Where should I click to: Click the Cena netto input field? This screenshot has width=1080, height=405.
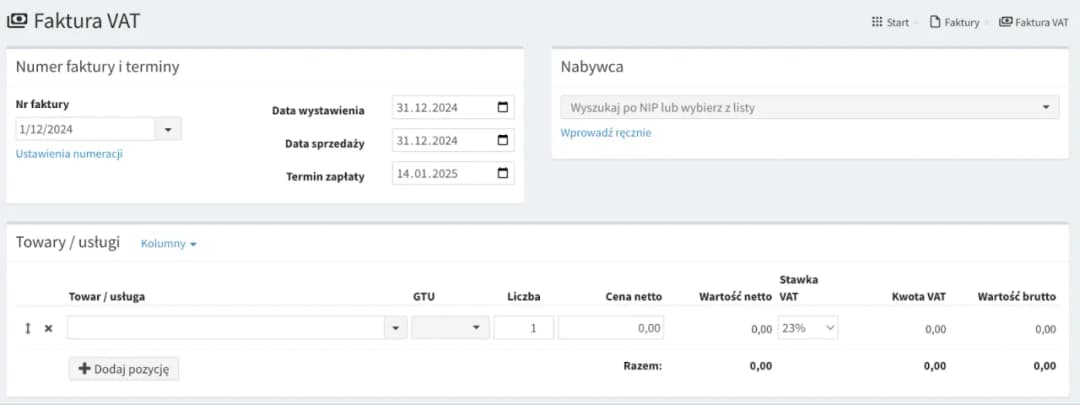(611, 328)
